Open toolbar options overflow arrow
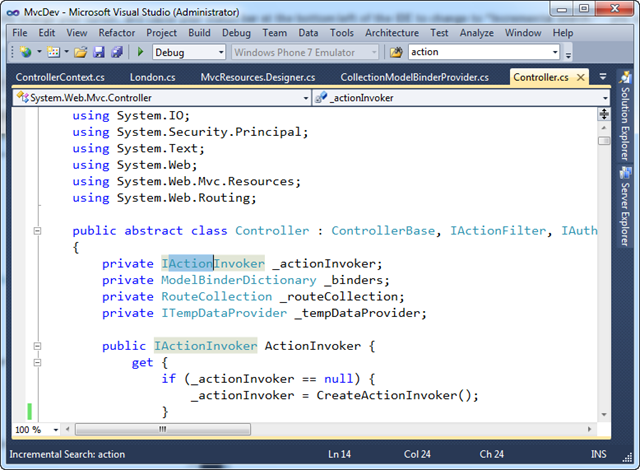Image resolution: width=640 pixels, height=470 pixels. (568, 54)
